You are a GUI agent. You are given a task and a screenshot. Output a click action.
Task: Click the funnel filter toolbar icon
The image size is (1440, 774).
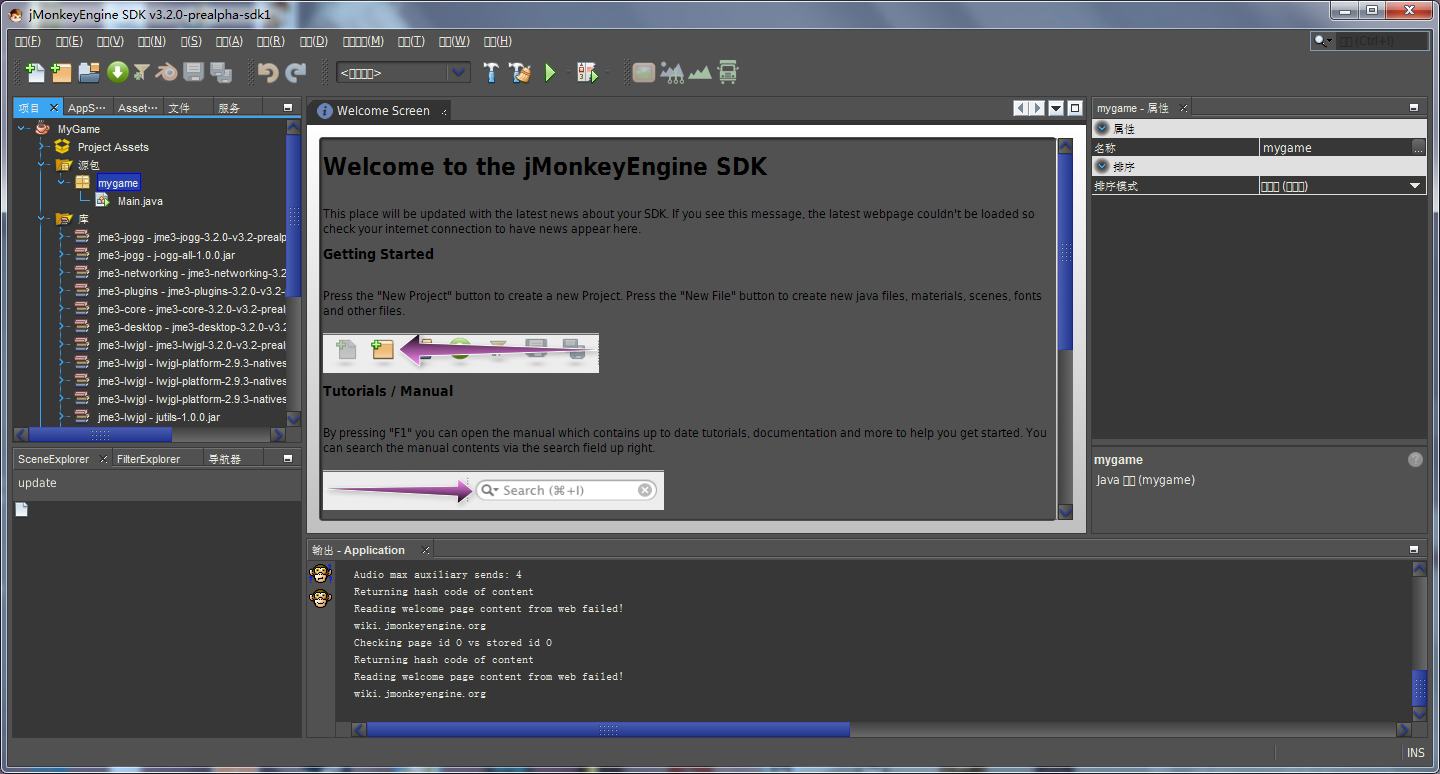(x=142, y=72)
